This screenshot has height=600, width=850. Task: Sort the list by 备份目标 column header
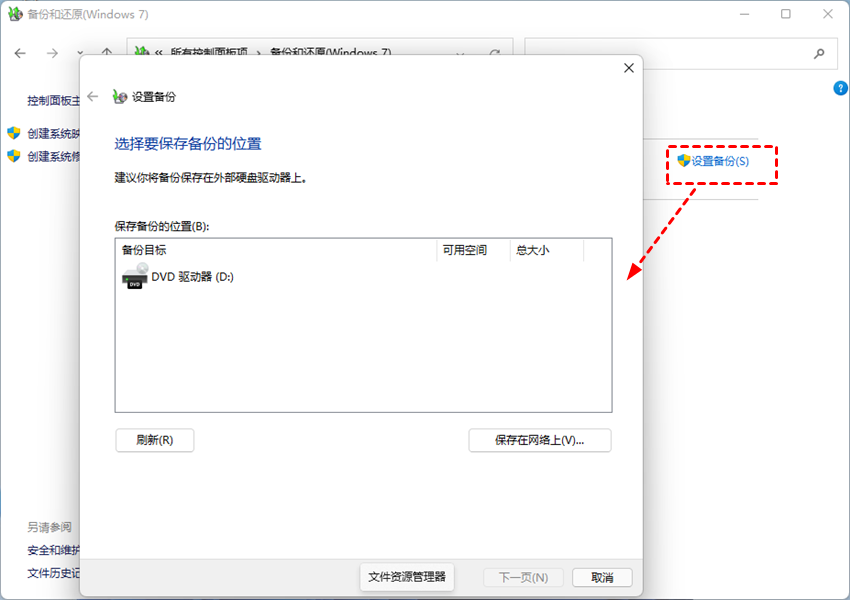[x=275, y=250]
